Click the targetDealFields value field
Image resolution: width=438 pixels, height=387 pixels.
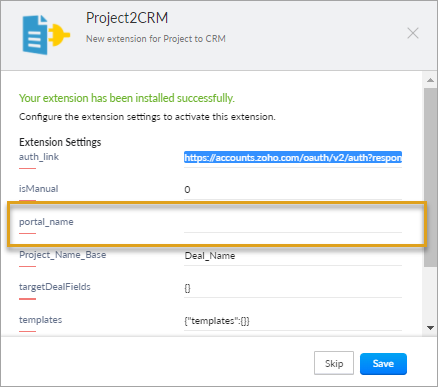(x=293, y=288)
